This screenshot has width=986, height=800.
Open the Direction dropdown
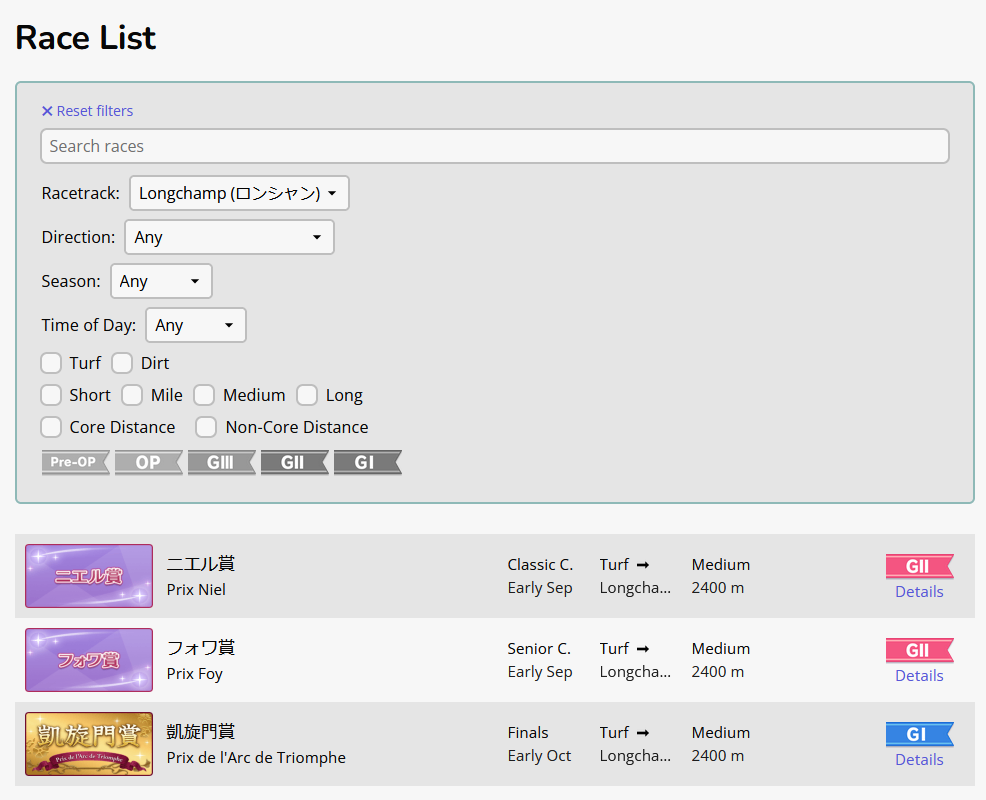coord(229,237)
